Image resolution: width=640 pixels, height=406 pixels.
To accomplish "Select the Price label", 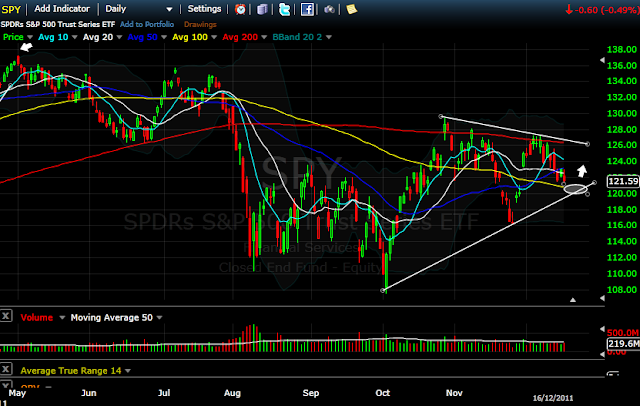I will 13,37.
